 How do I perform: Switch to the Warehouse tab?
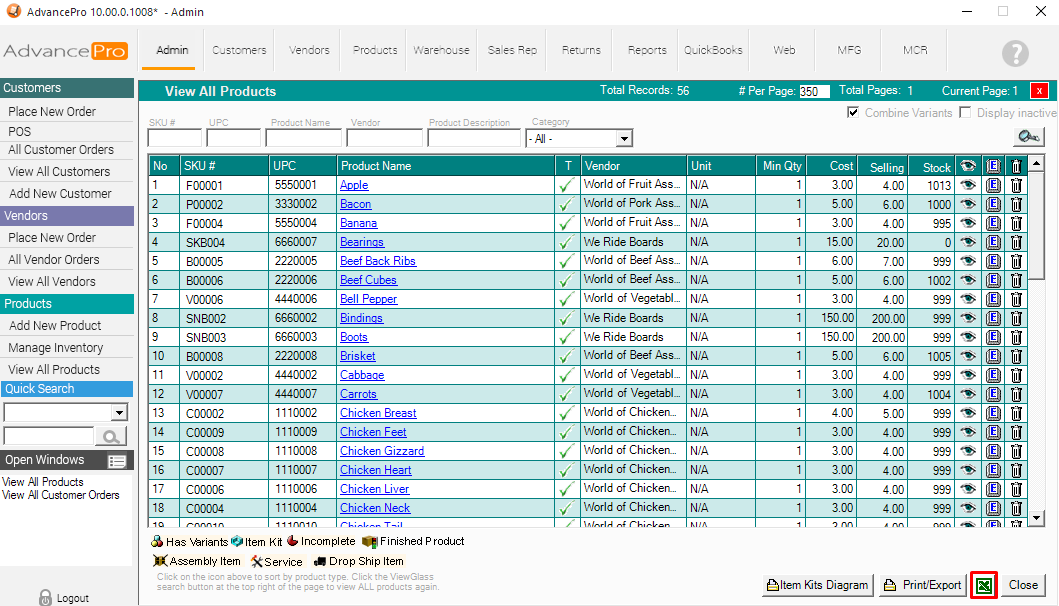click(x=441, y=50)
